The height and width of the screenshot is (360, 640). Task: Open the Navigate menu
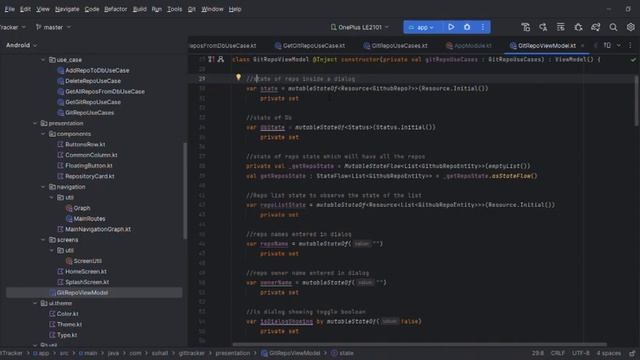67,9
